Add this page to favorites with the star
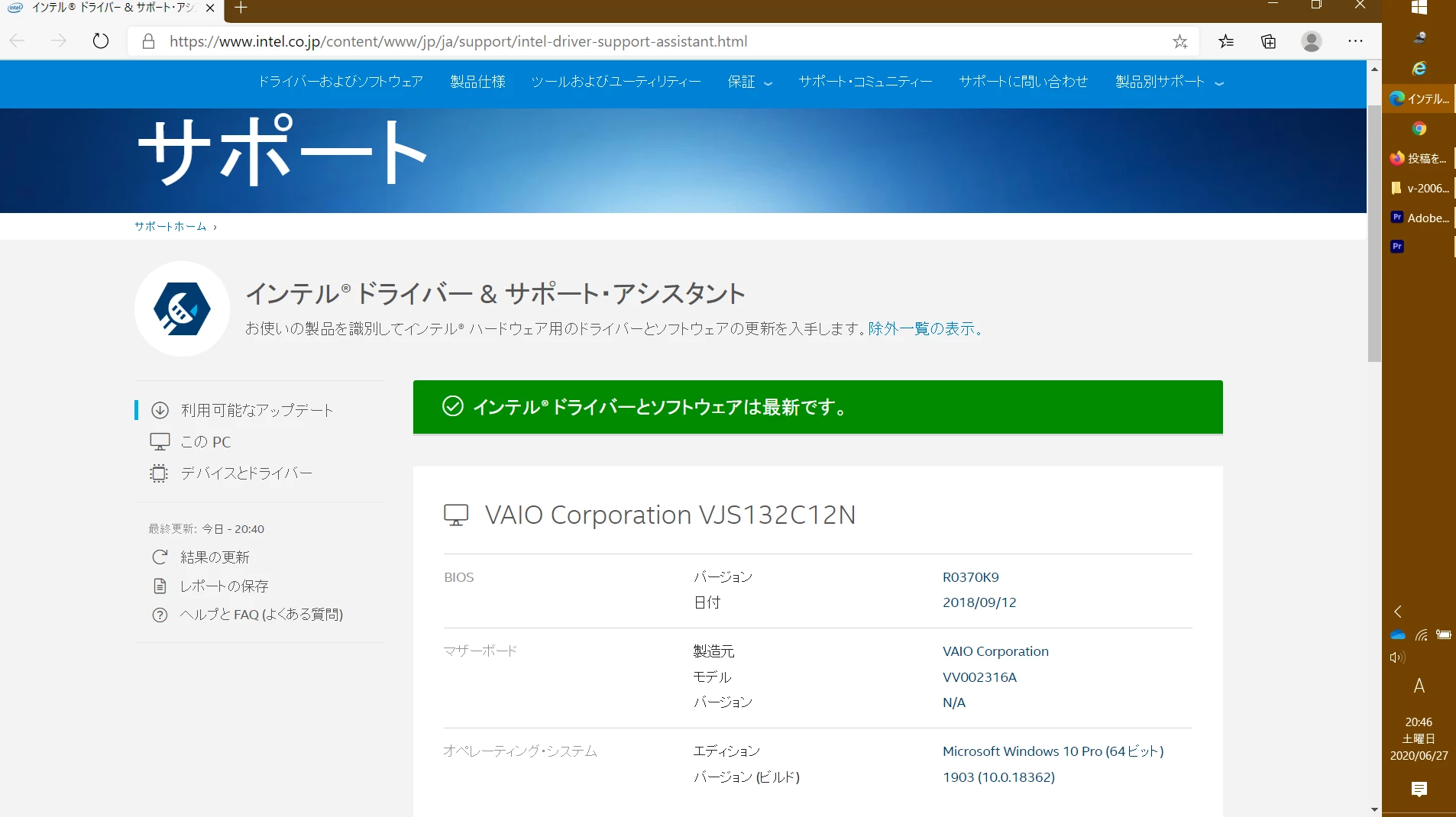This screenshot has width=1456, height=817. [1180, 41]
